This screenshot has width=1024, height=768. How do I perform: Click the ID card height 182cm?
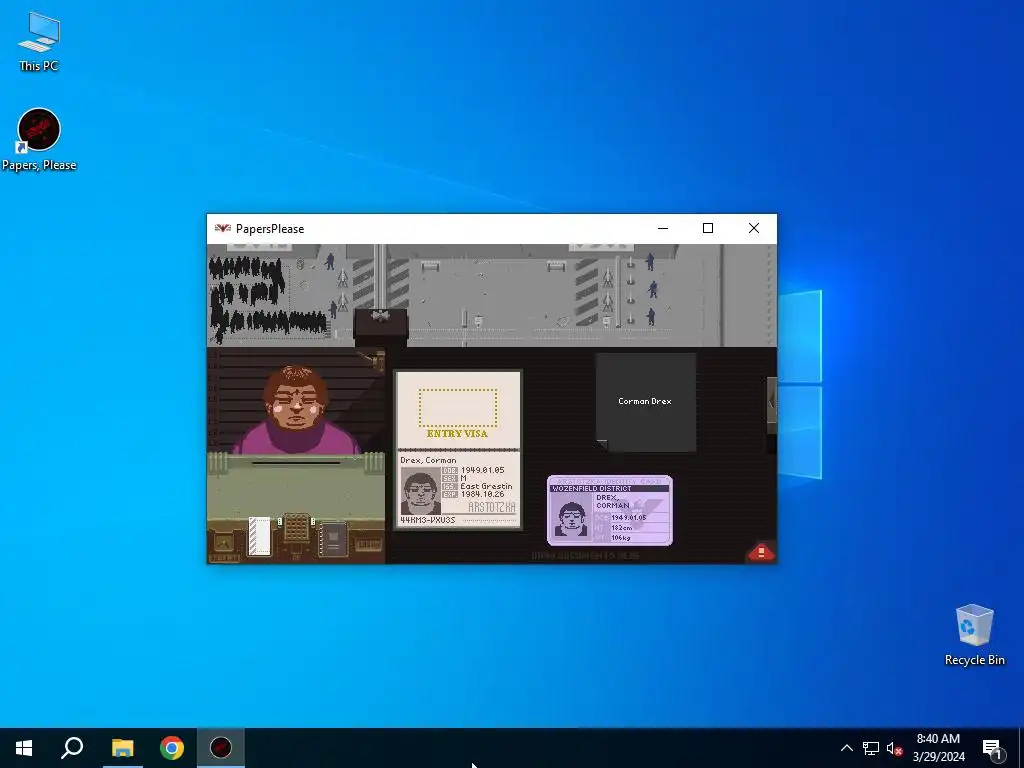pos(622,528)
